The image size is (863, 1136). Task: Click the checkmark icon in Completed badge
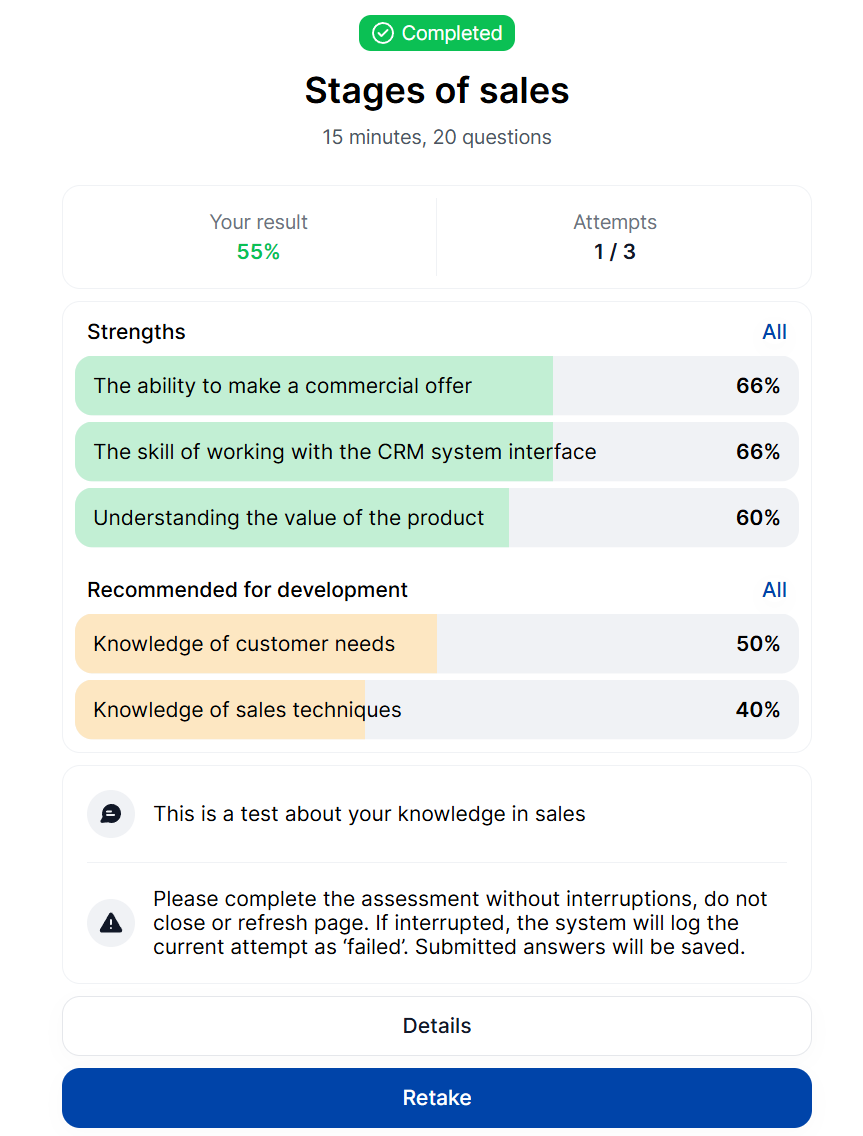383,33
